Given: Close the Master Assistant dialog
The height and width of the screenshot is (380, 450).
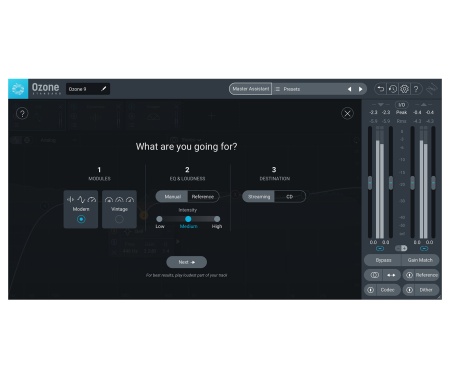Looking at the screenshot, I should point(347,113).
